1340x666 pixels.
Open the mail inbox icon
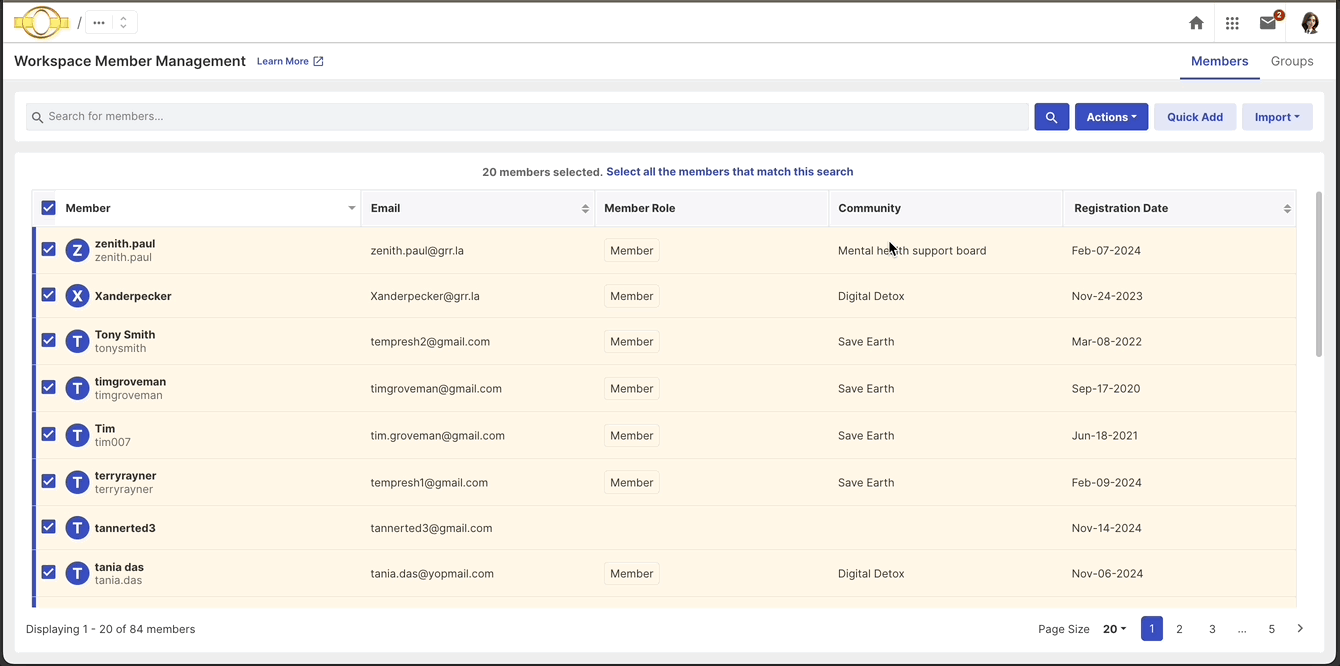(x=1268, y=23)
